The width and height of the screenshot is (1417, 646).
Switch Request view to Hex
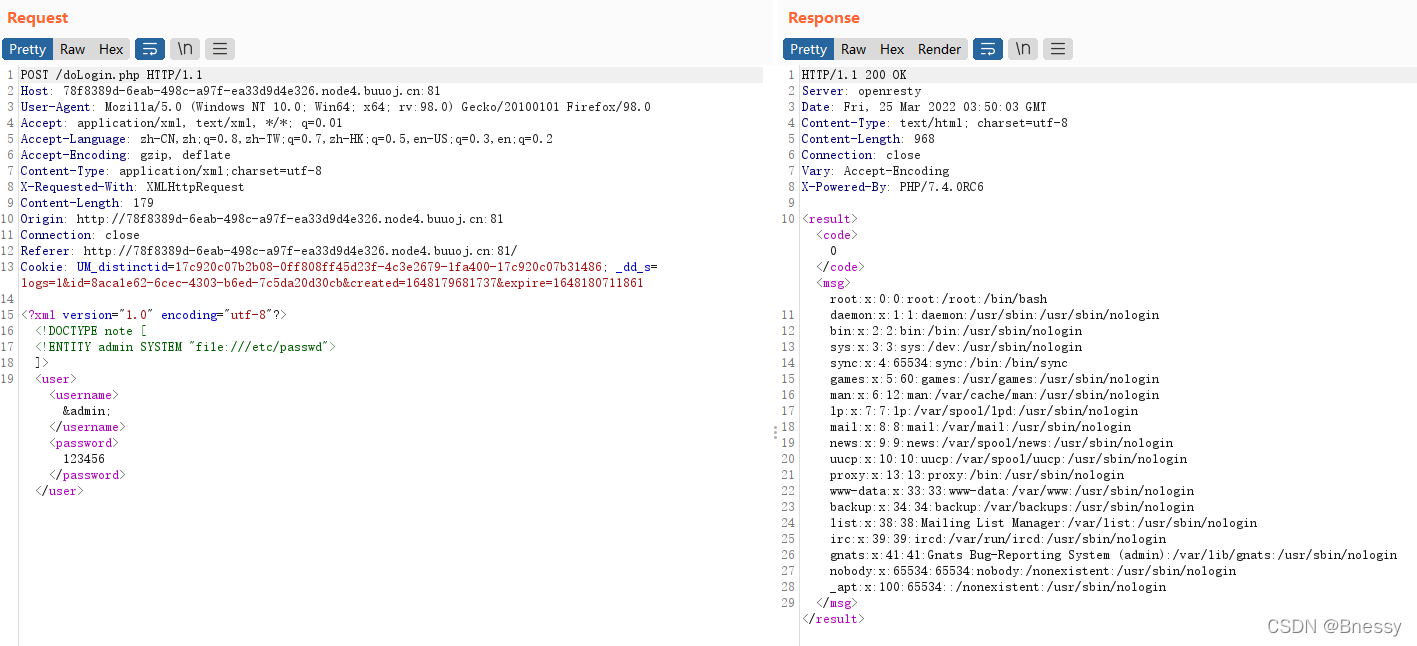pyautogui.click(x=111, y=49)
